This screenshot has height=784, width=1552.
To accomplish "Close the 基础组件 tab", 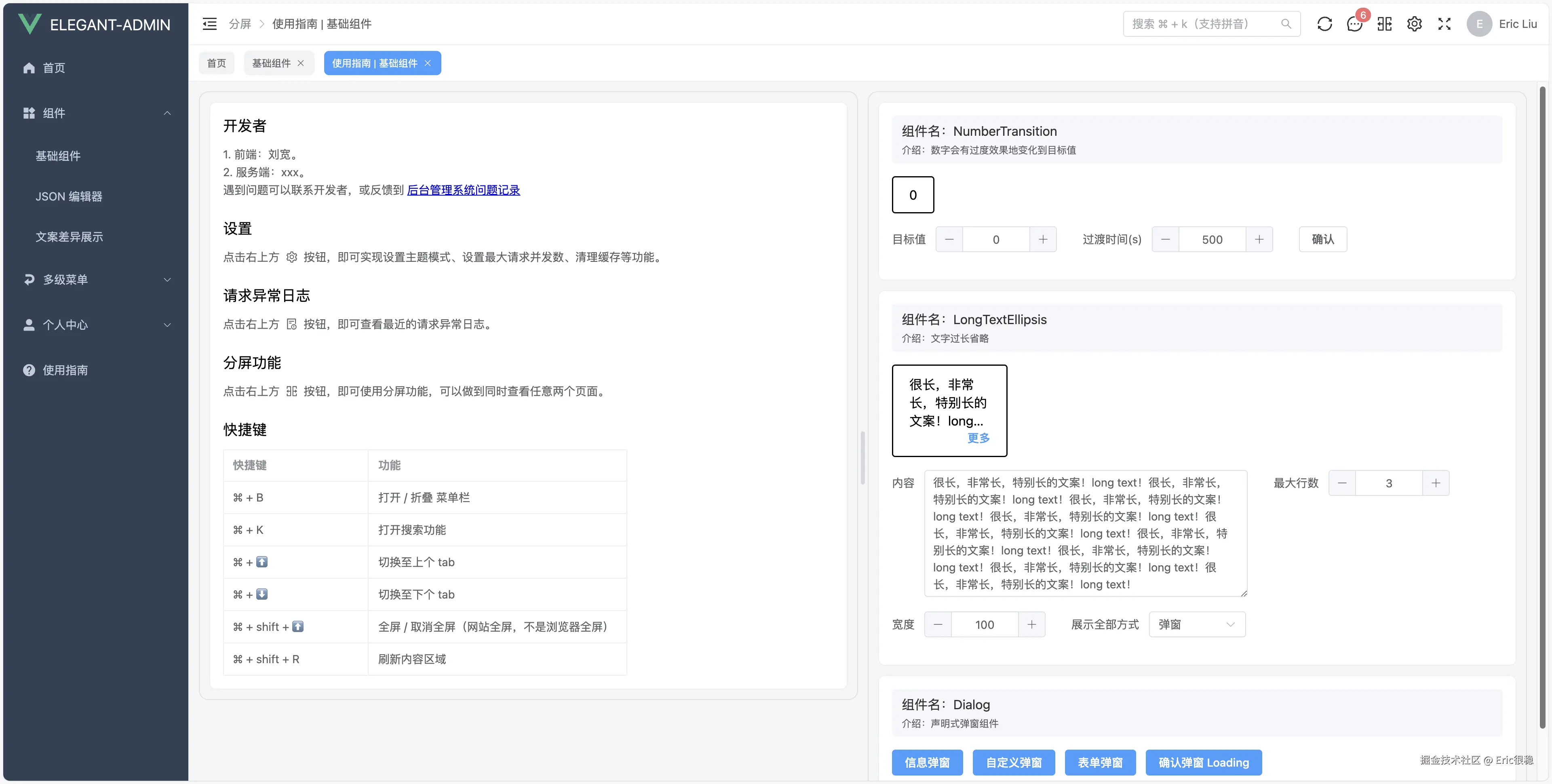I will [x=301, y=63].
